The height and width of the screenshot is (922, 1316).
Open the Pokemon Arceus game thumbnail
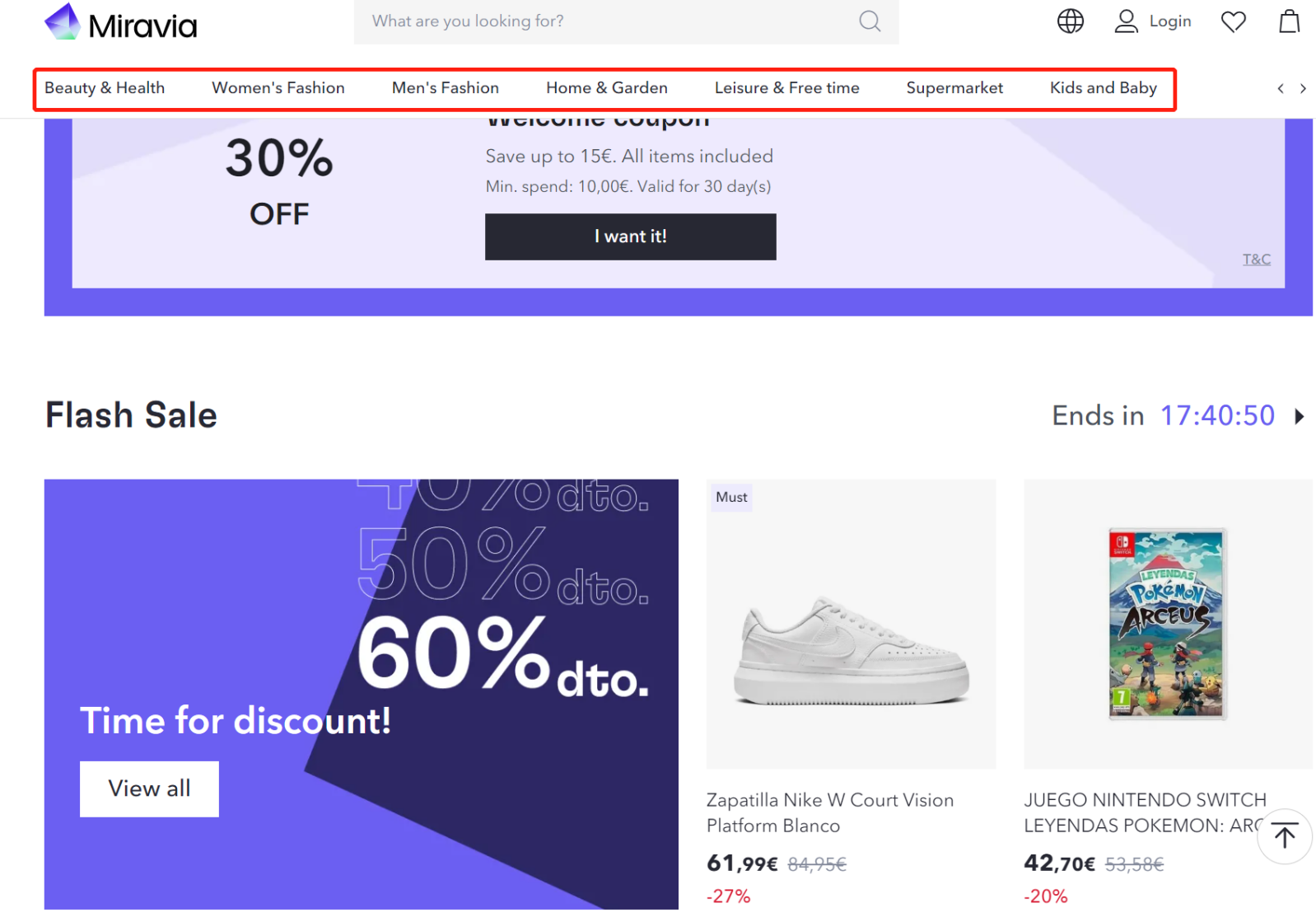(1167, 624)
